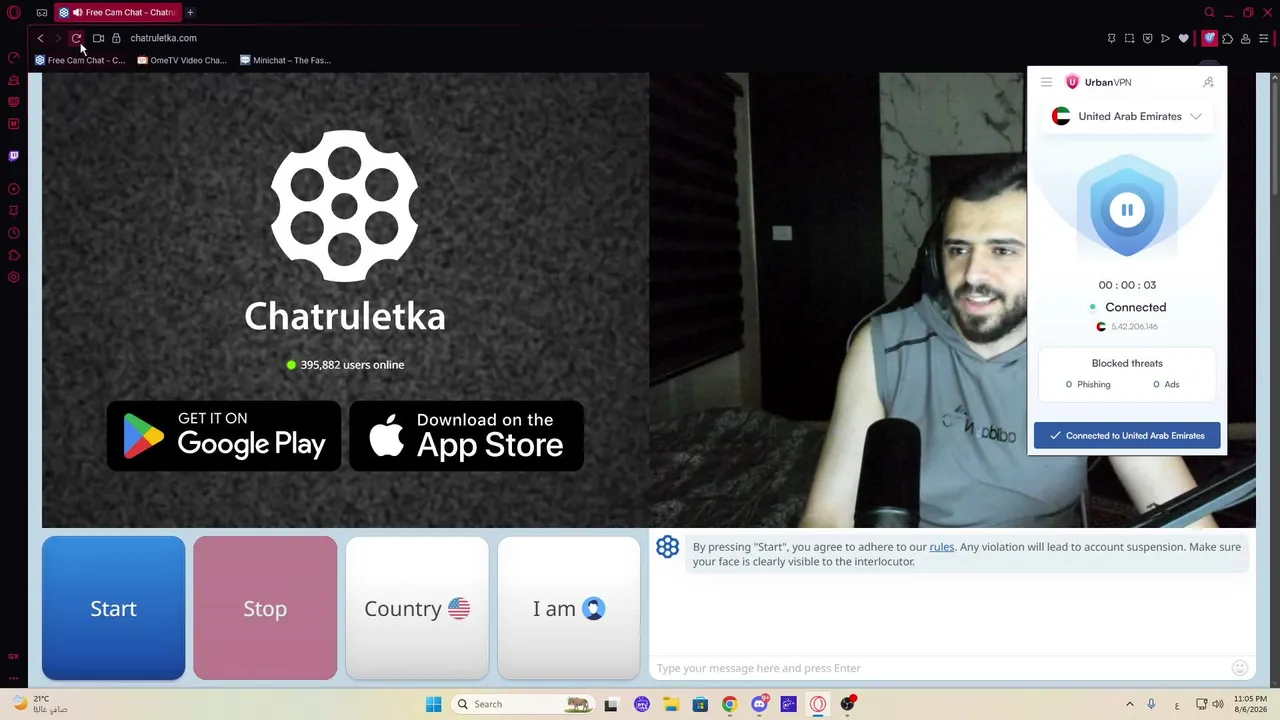Click the Connected to United Arab Emirates button

click(x=1127, y=436)
